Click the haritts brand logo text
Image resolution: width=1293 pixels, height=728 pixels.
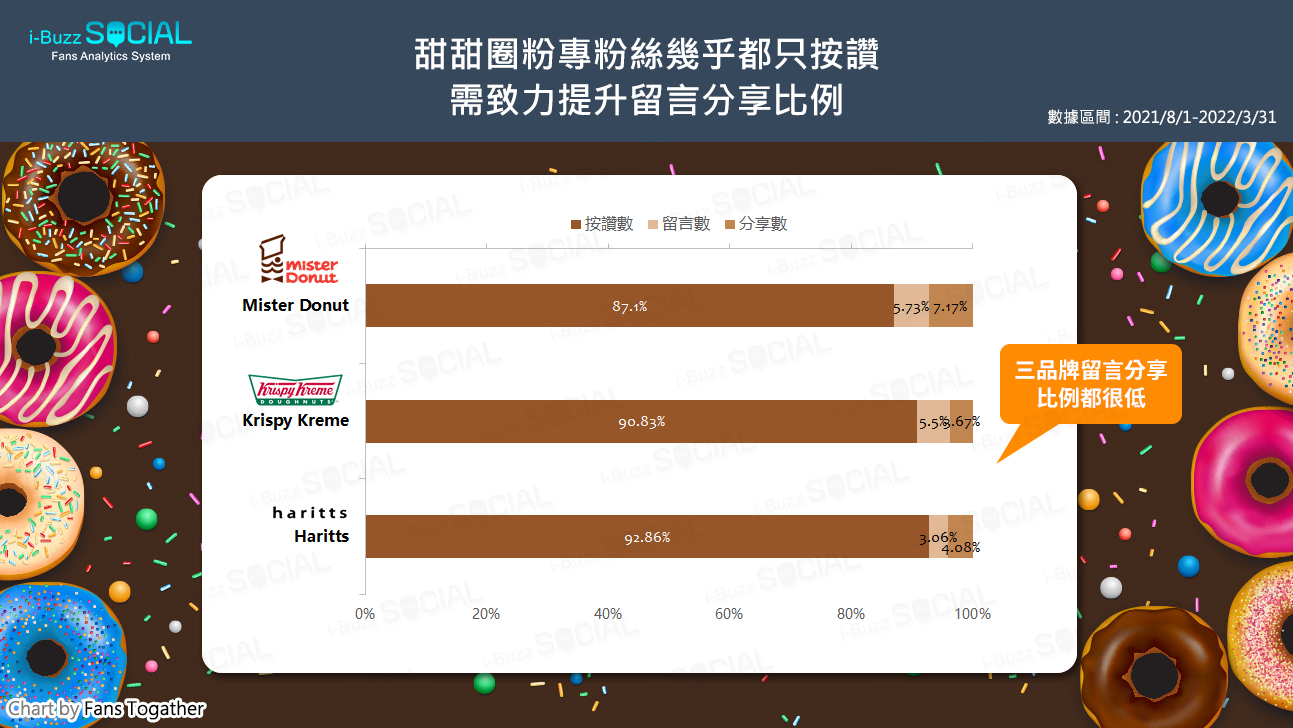pos(310,513)
